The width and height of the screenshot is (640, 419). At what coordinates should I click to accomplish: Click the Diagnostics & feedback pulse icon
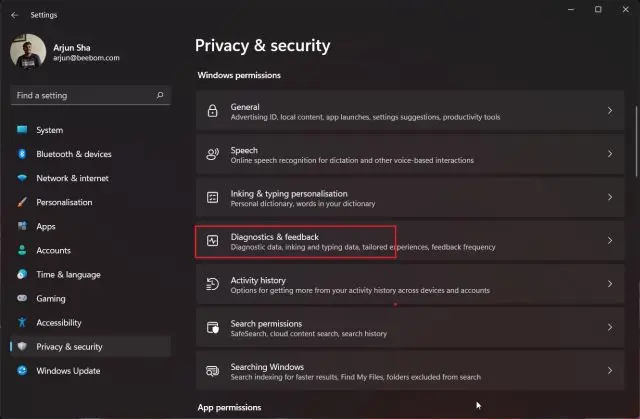[x=212, y=241]
